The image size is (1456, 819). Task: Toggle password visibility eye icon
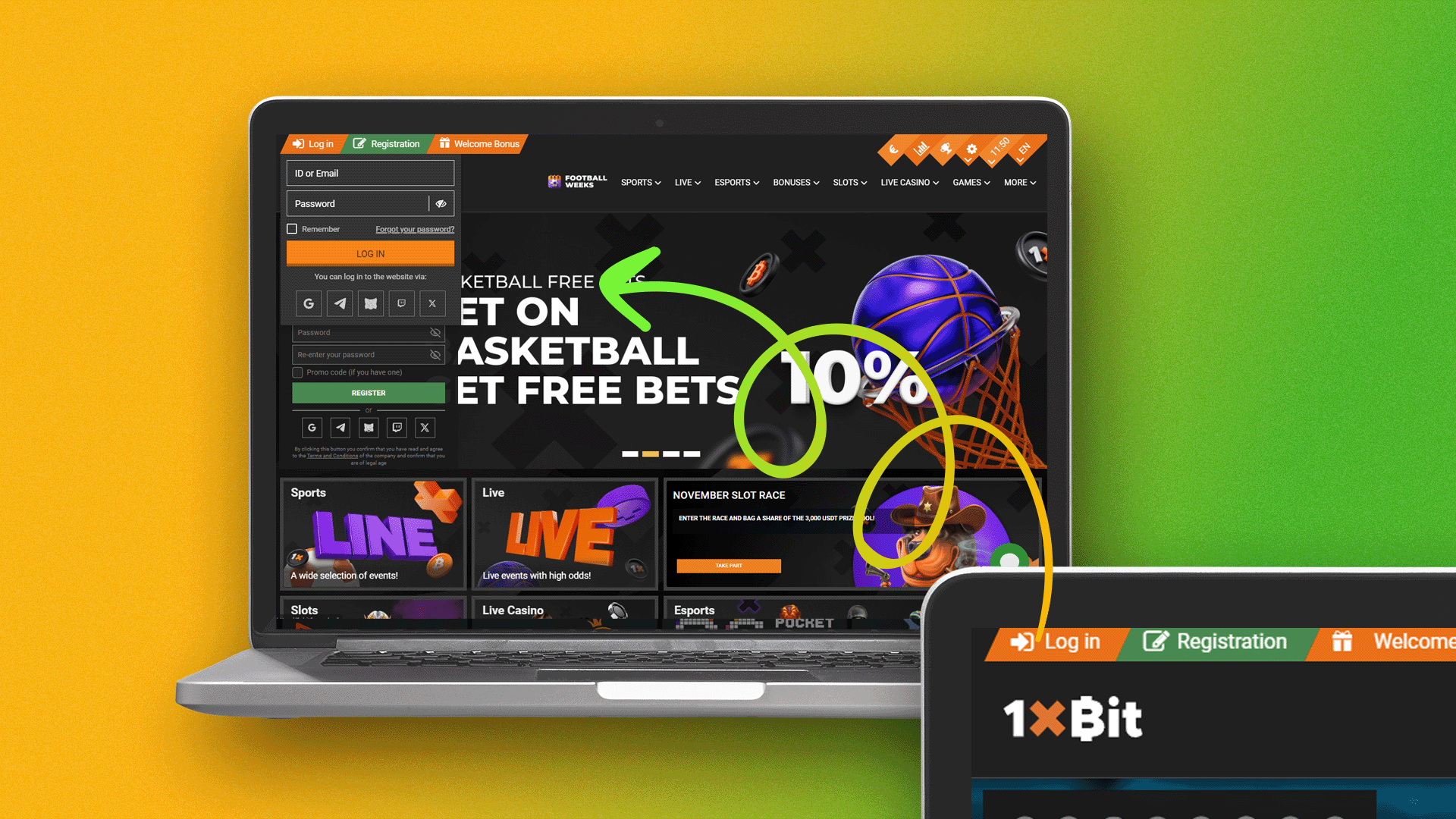[x=441, y=204]
